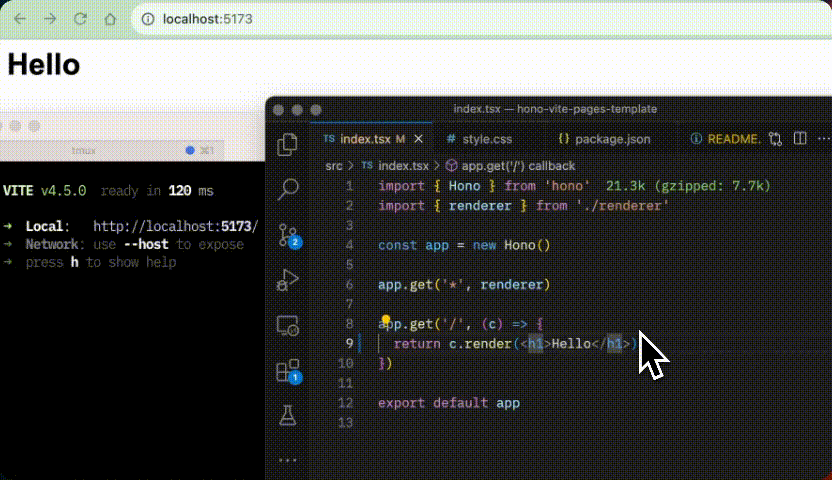Open the VS Code Search view

[x=288, y=189]
